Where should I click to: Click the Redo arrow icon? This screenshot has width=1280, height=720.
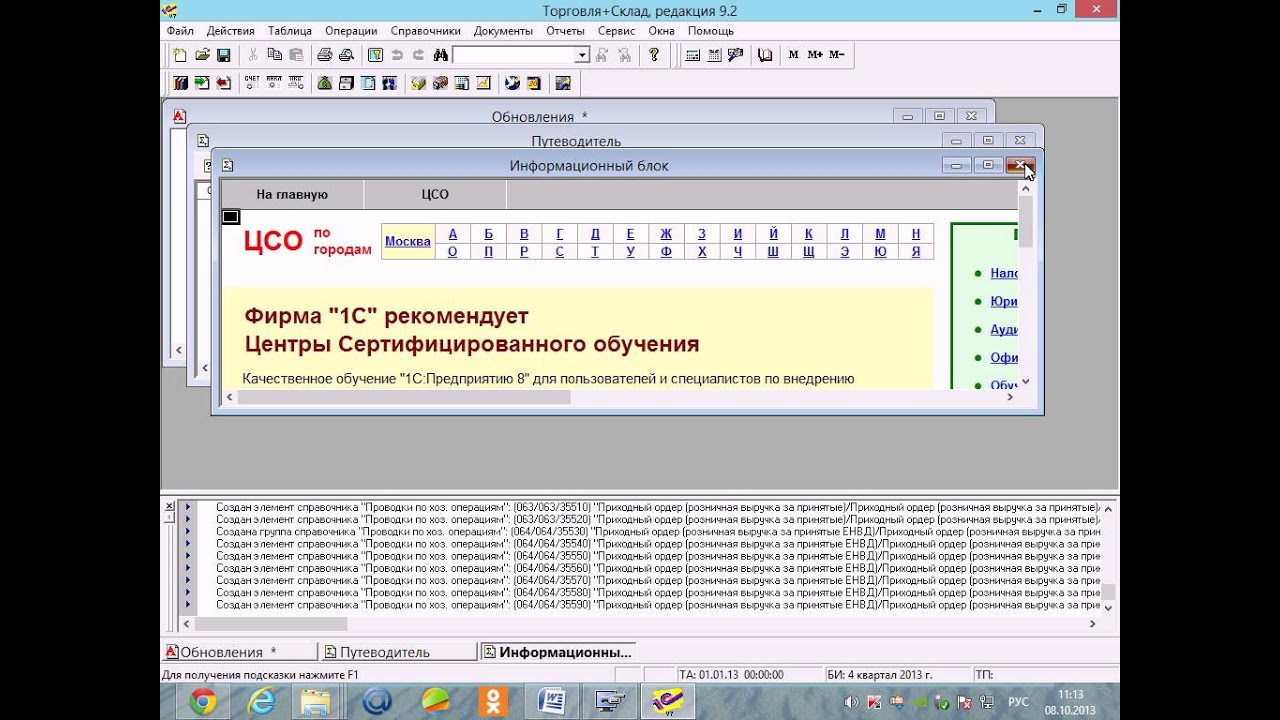(418, 55)
